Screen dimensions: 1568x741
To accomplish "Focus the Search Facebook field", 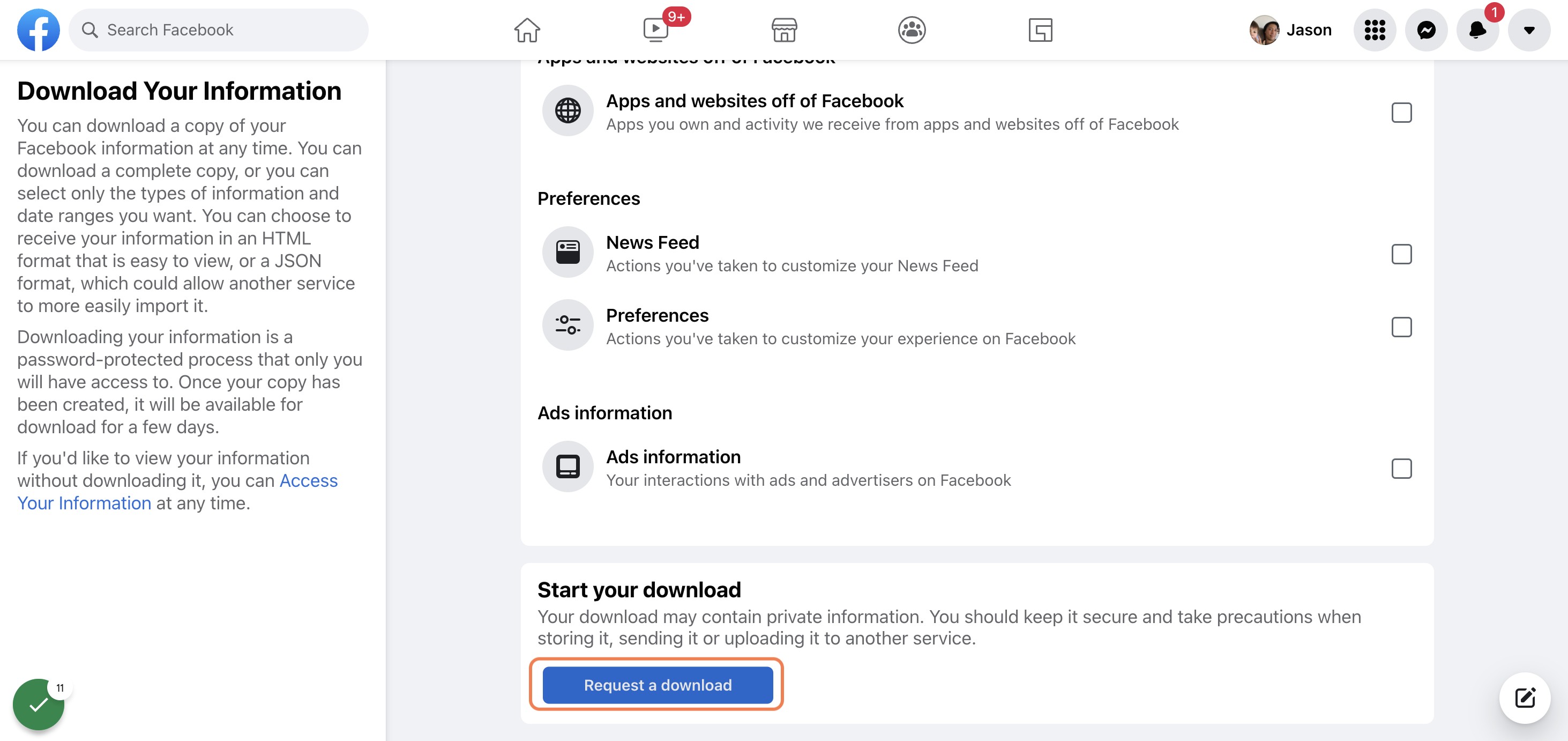I will tap(219, 30).
